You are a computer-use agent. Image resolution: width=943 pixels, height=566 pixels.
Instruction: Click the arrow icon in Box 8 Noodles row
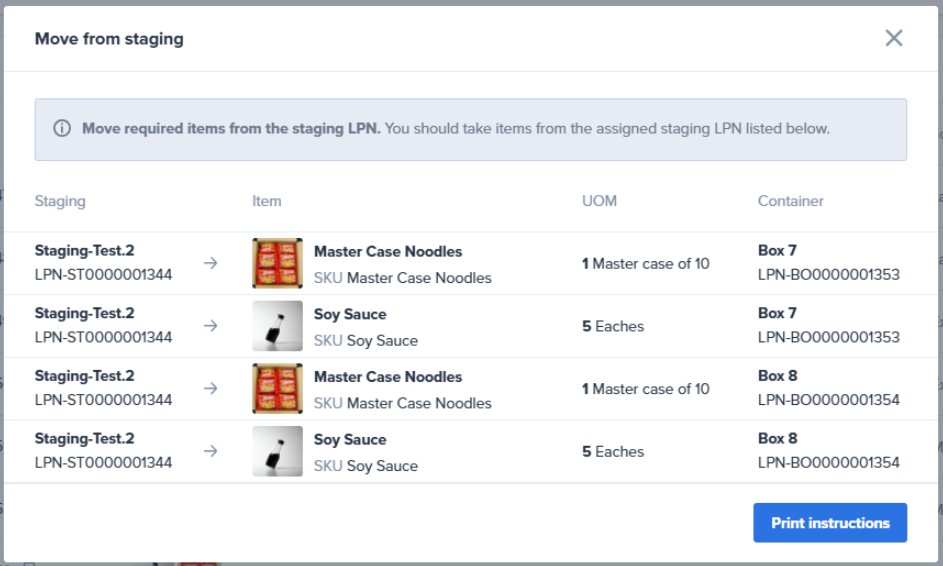pos(211,389)
